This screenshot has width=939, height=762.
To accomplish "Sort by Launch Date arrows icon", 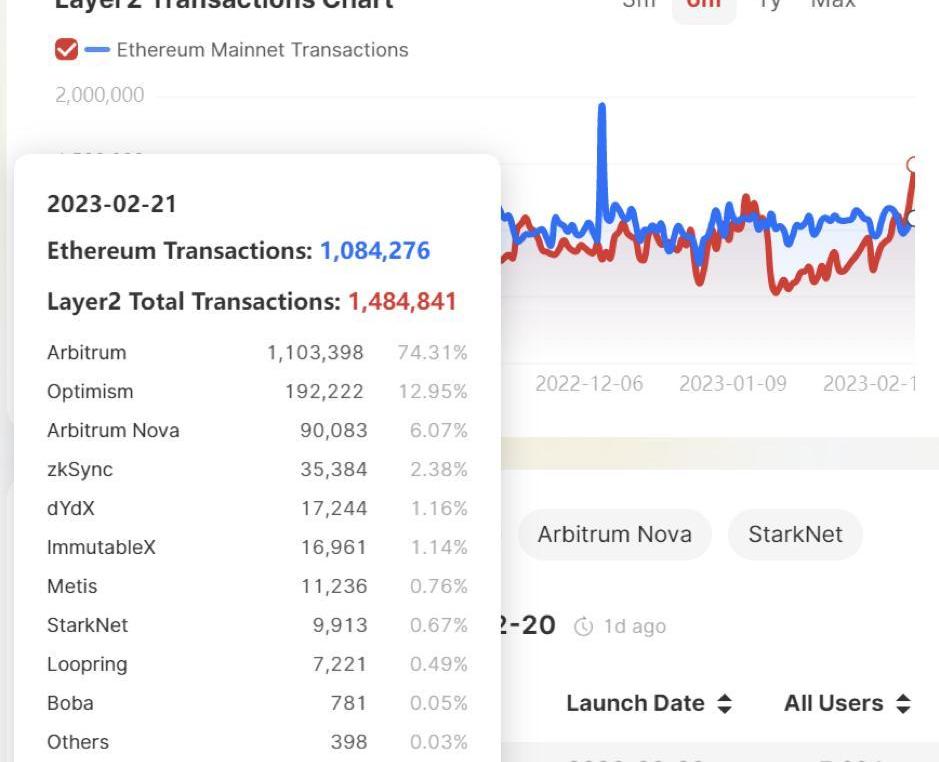I will [725, 703].
